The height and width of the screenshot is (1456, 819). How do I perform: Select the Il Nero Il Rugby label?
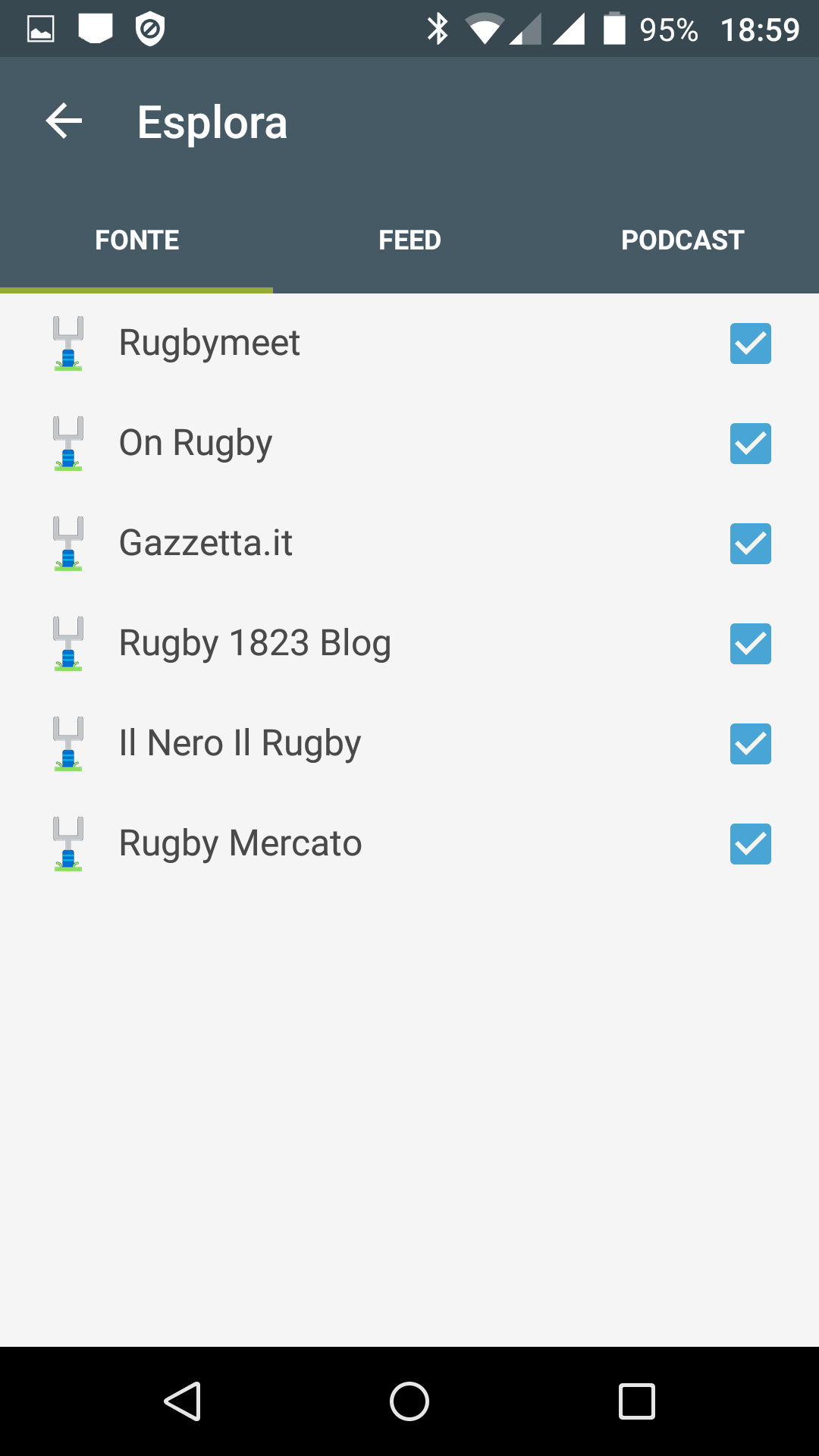pyautogui.click(x=240, y=744)
